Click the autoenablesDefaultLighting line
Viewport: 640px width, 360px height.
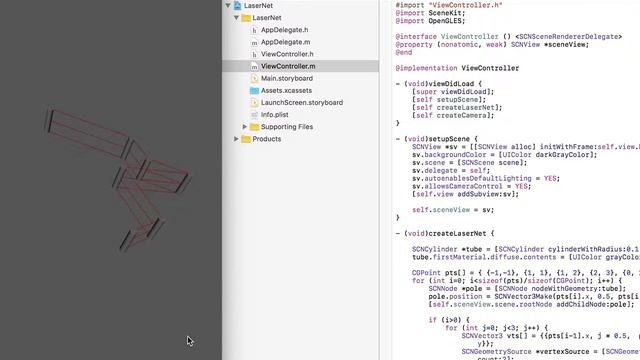pyautogui.click(x=486, y=178)
